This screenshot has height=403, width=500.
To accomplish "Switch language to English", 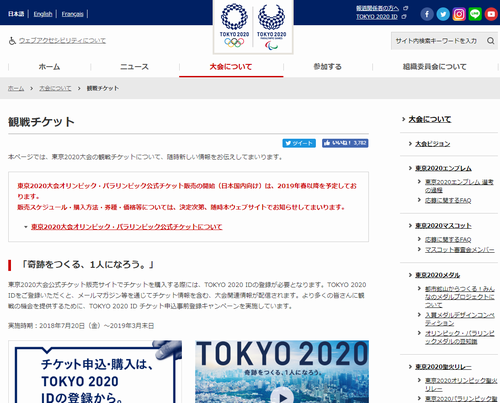I will [43, 14].
